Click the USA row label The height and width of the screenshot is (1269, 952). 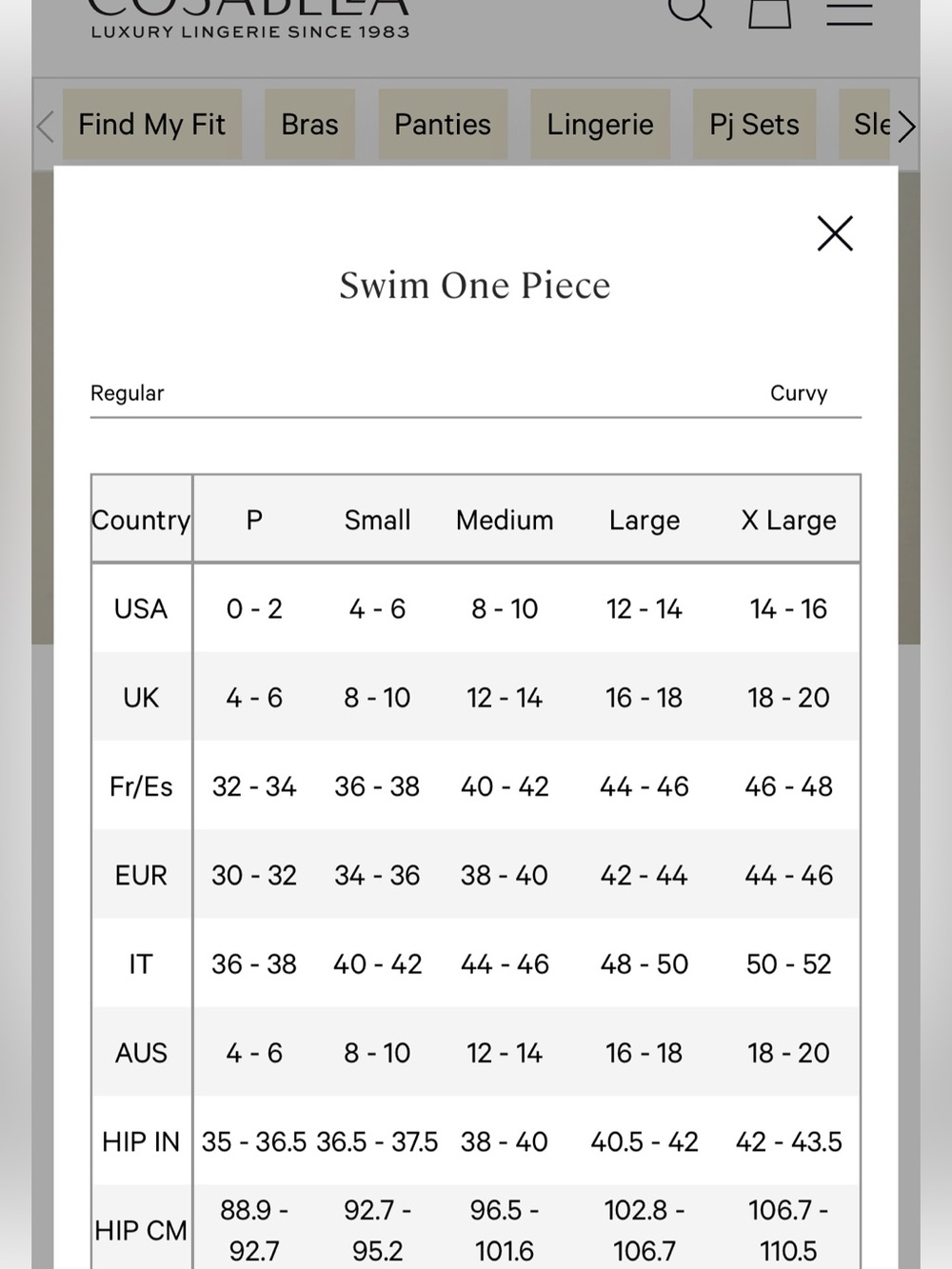pyautogui.click(x=141, y=608)
